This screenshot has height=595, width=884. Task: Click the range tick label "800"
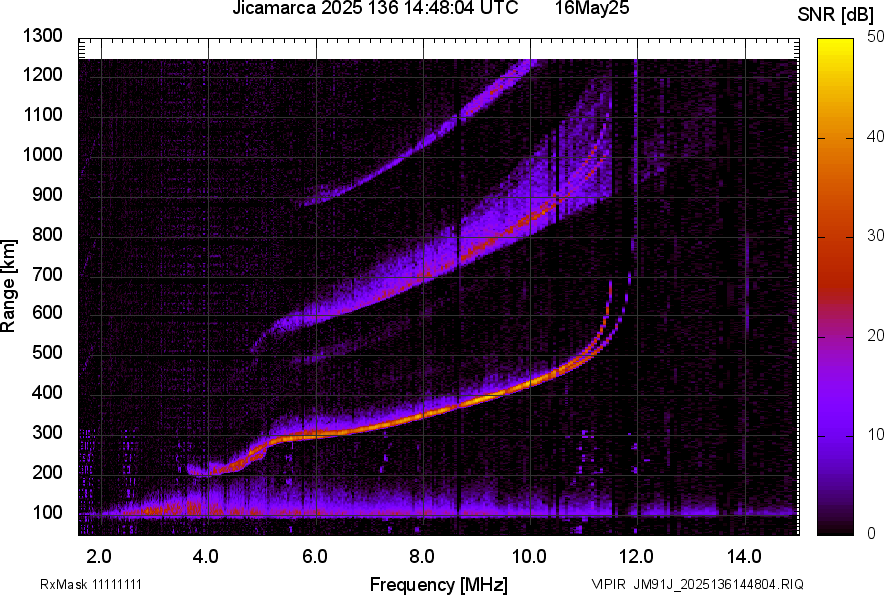pos(47,234)
